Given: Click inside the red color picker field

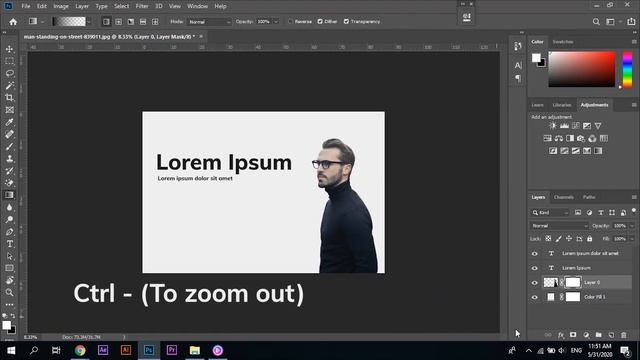Looking at the screenshot, I should [x=582, y=69].
